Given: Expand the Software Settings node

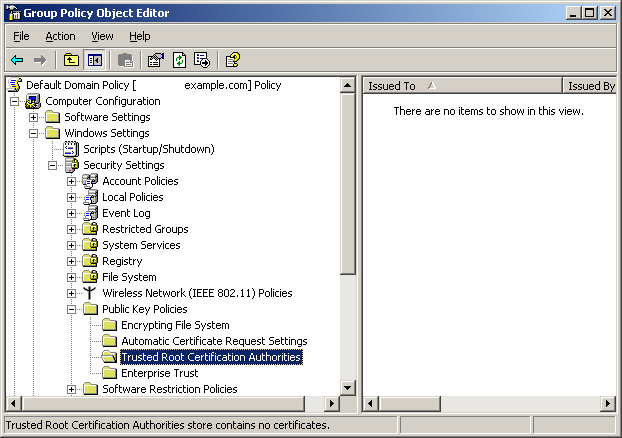Looking at the screenshot, I should (x=34, y=117).
